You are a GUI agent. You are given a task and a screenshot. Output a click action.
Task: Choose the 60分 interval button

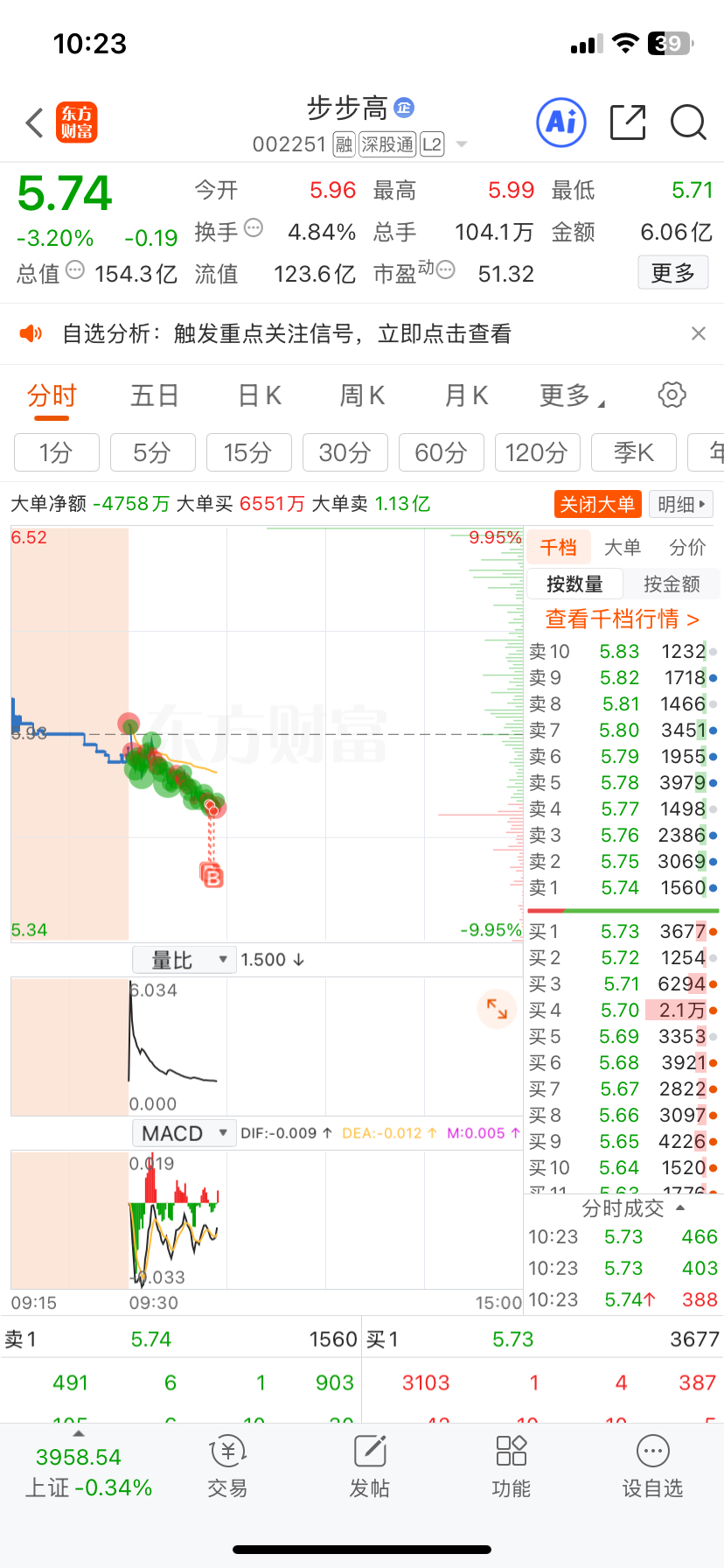click(x=442, y=453)
